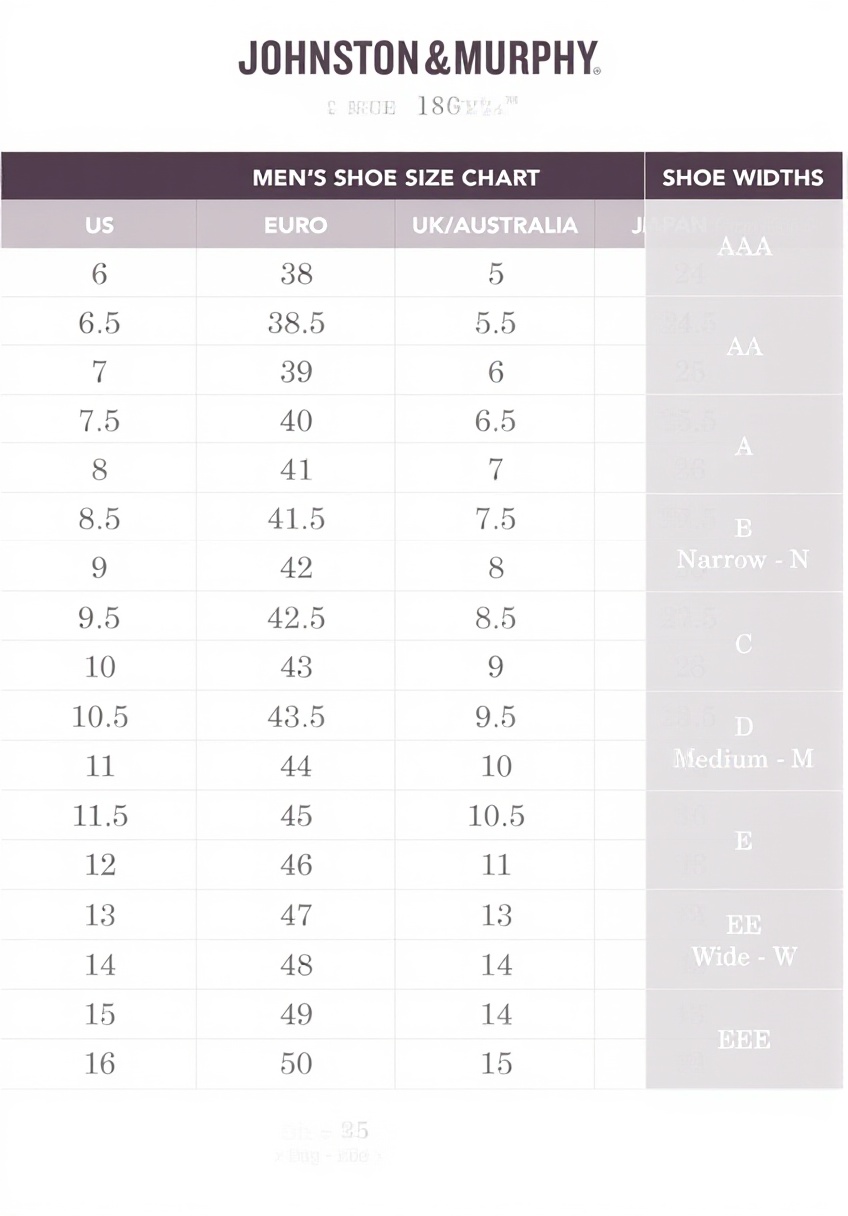Click the US column header
Image resolution: width=848 pixels, height=1216 pixels.
click(99, 225)
